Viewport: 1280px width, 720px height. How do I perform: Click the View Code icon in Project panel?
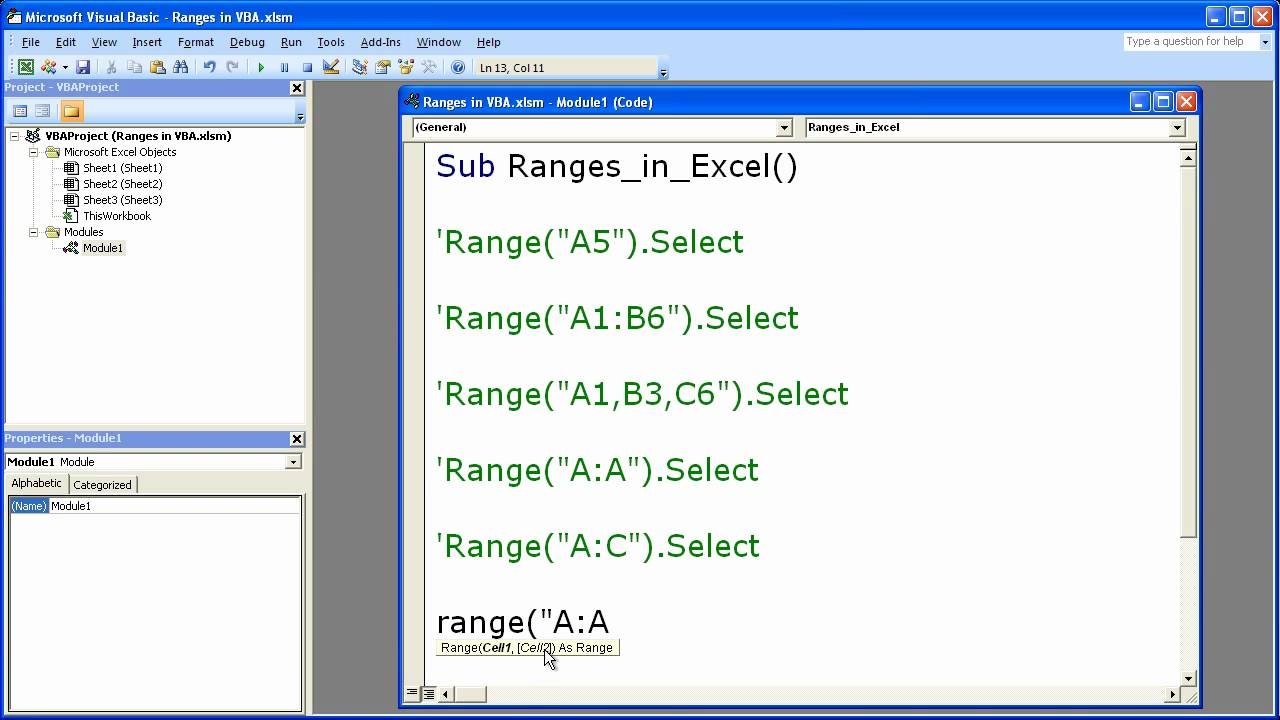pos(20,111)
